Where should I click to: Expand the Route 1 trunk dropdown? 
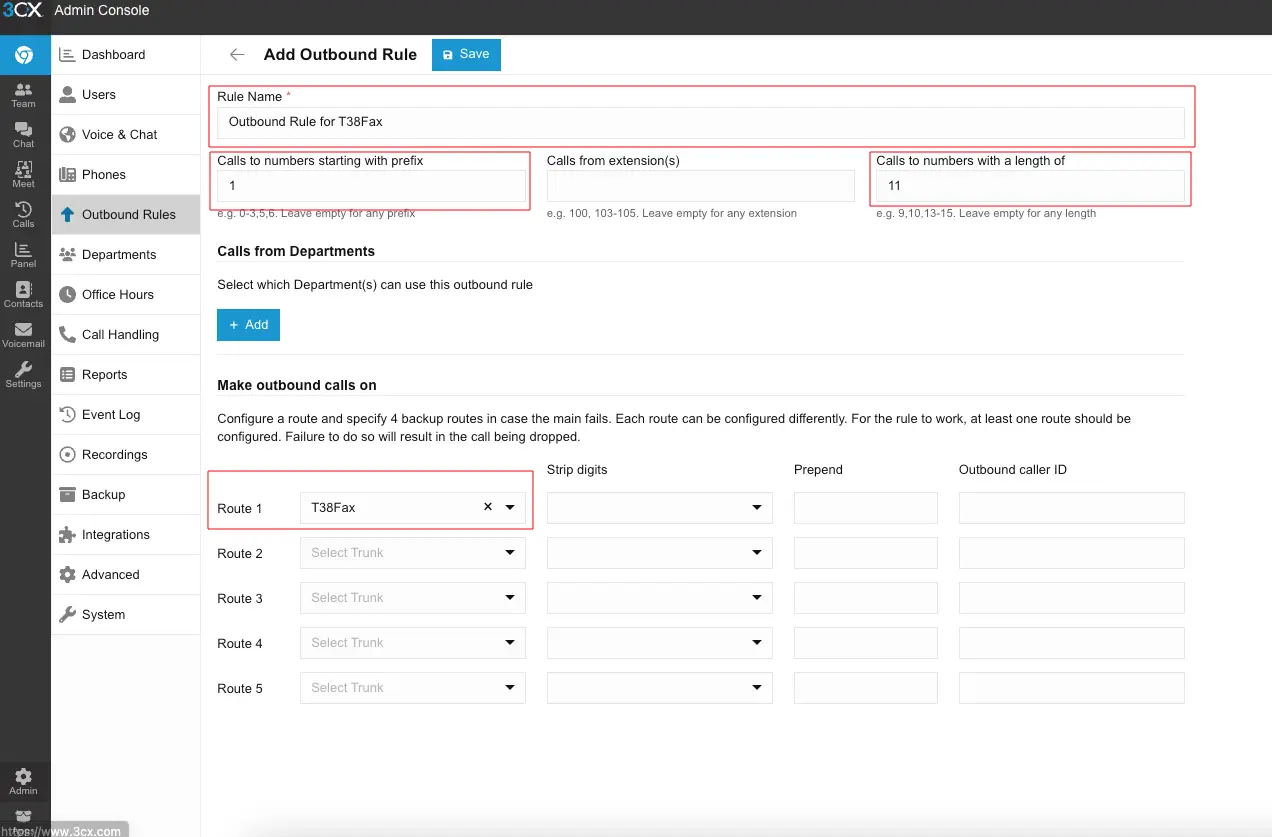click(510, 508)
